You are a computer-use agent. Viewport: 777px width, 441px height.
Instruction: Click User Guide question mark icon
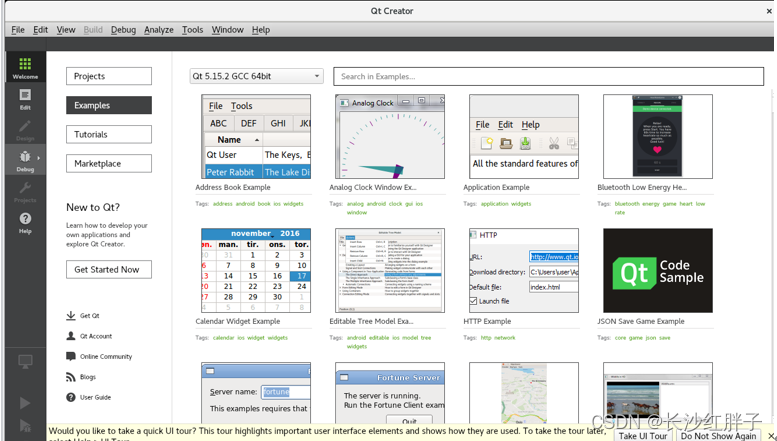coord(71,397)
